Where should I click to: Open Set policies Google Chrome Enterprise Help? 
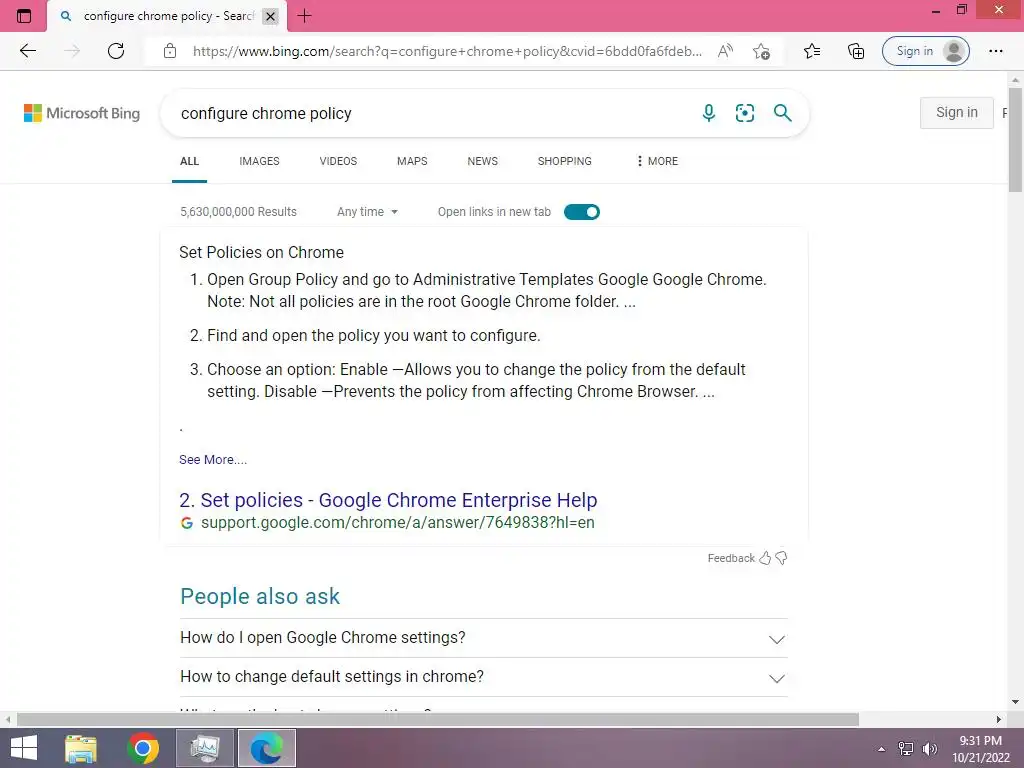point(388,500)
